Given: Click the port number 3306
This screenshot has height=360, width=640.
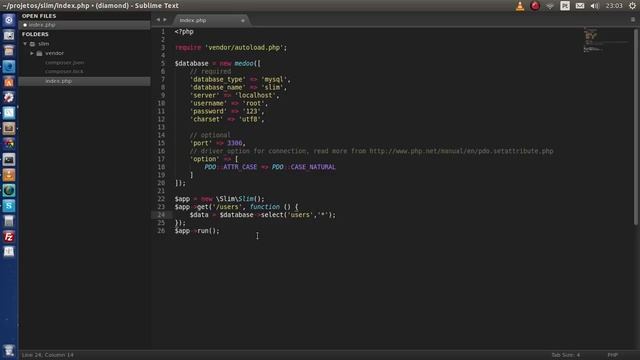Looking at the screenshot, I should [235, 143].
